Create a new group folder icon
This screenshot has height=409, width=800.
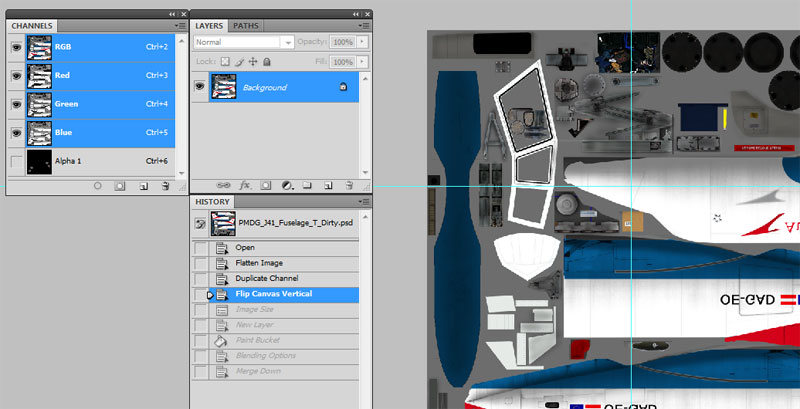(307, 186)
